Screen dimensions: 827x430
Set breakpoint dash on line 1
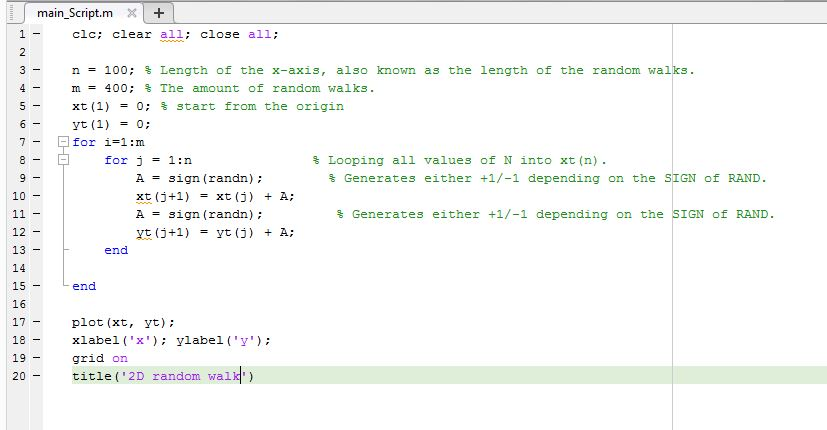[36, 34]
